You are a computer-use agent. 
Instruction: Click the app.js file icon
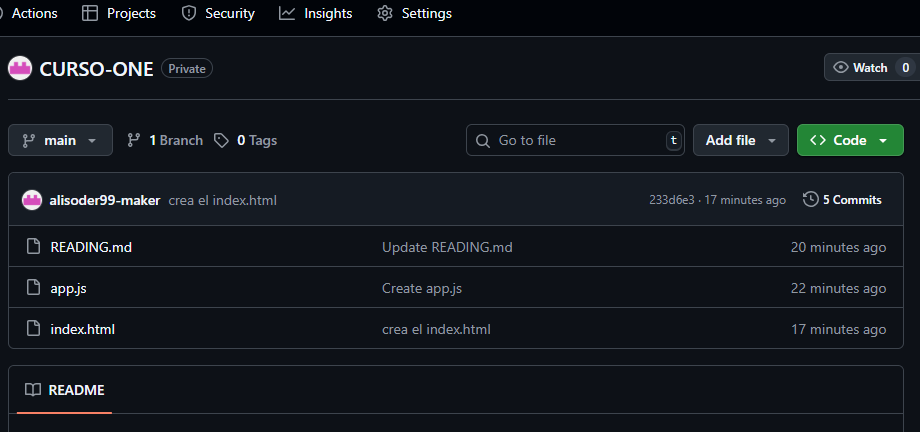point(34,288)
